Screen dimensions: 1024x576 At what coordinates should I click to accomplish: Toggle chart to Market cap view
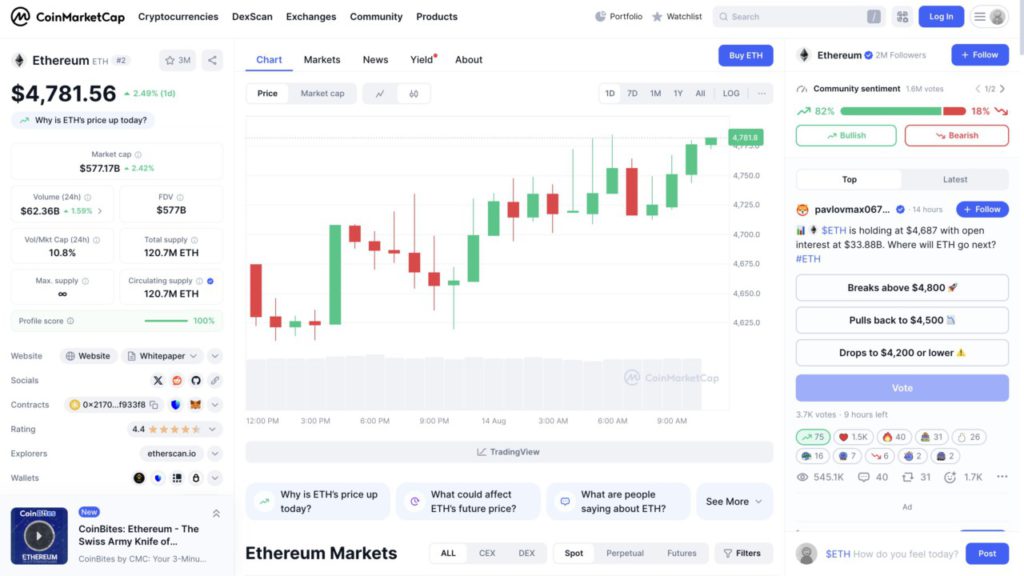[322, 93]
